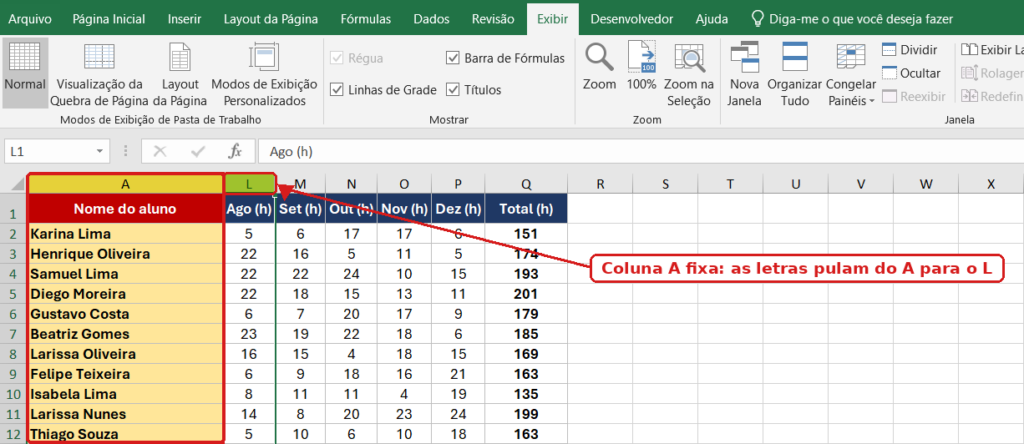Click the cell Beatriz Gomes
Screen dimensions: 1024x444
(125, 334)
